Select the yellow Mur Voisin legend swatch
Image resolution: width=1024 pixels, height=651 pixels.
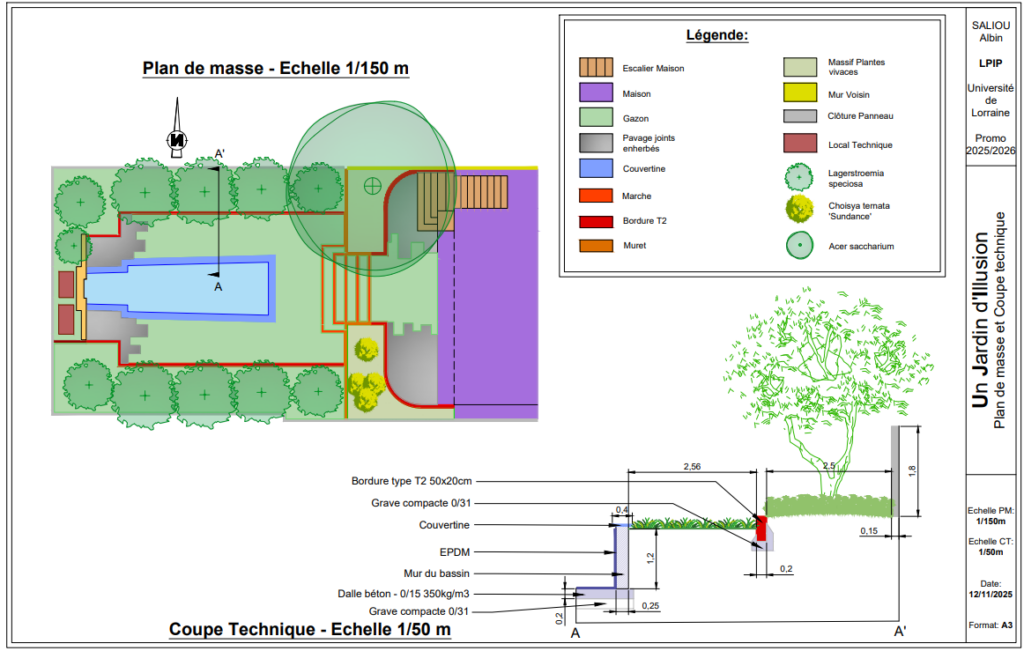click(x=800, y=93)
